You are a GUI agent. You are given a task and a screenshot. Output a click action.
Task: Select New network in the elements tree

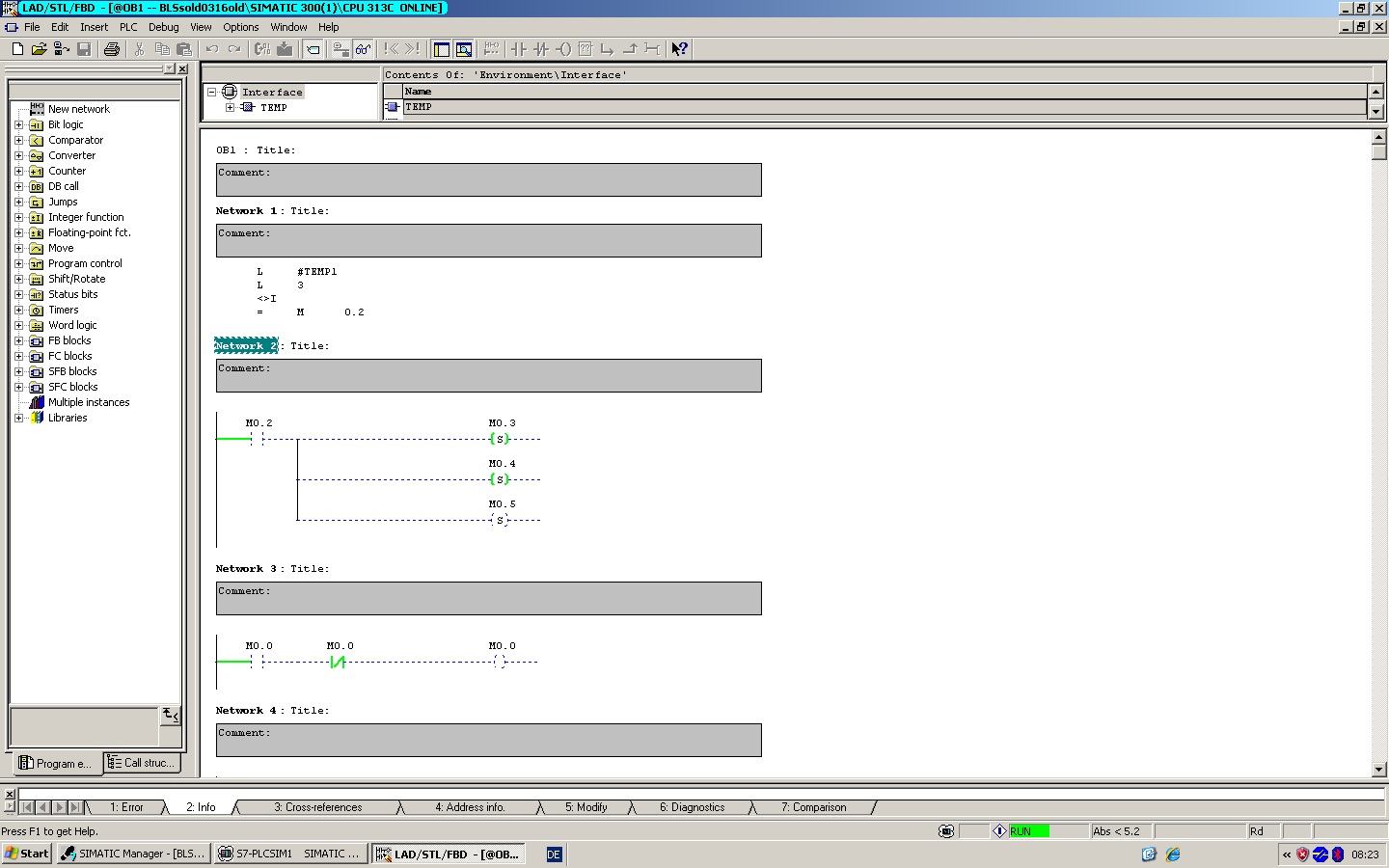[x=79, y=109]
